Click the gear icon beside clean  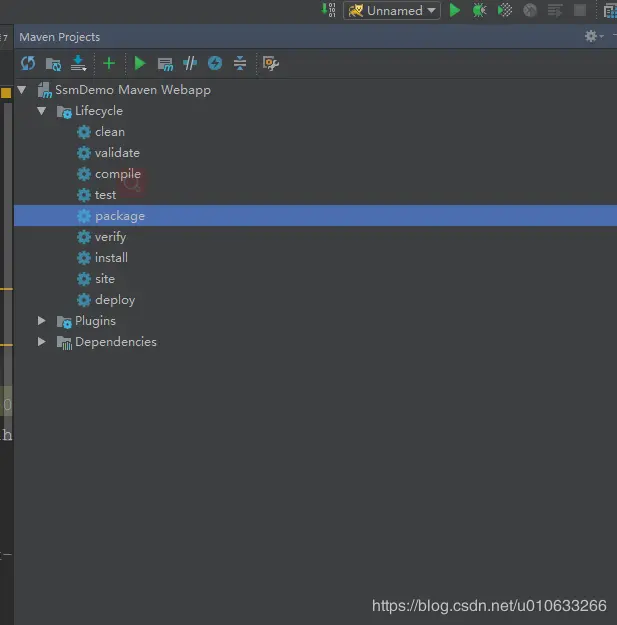(x=84, y=132)
